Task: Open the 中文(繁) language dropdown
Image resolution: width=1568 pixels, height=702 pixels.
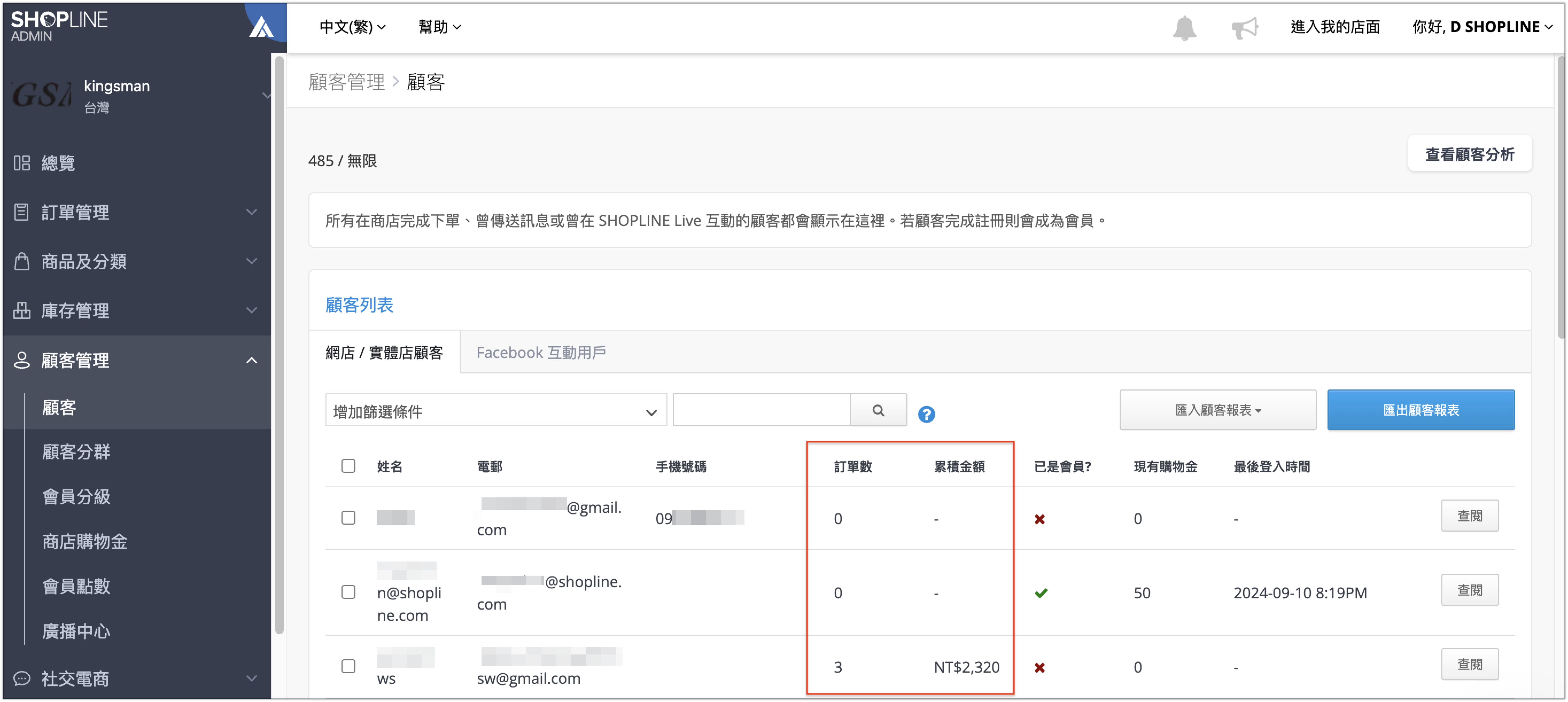Action: tap(352, 27)
